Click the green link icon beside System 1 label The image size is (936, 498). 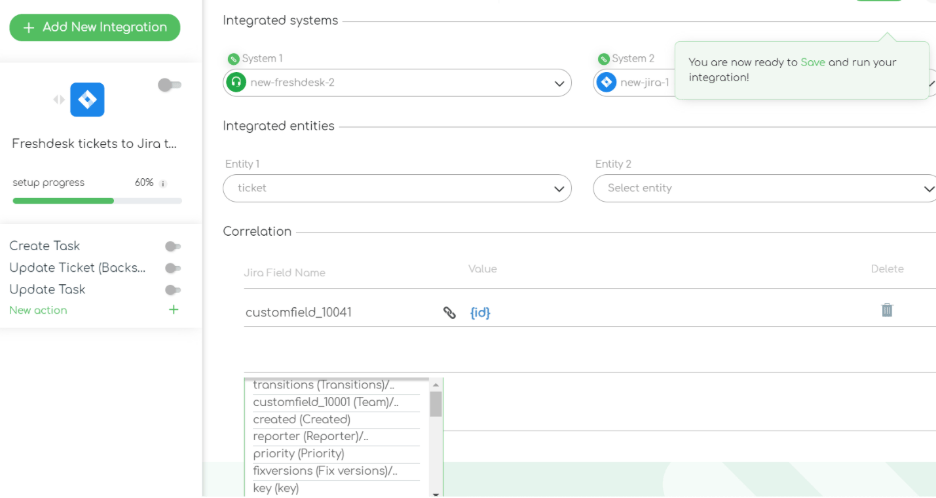coord(233,59)
